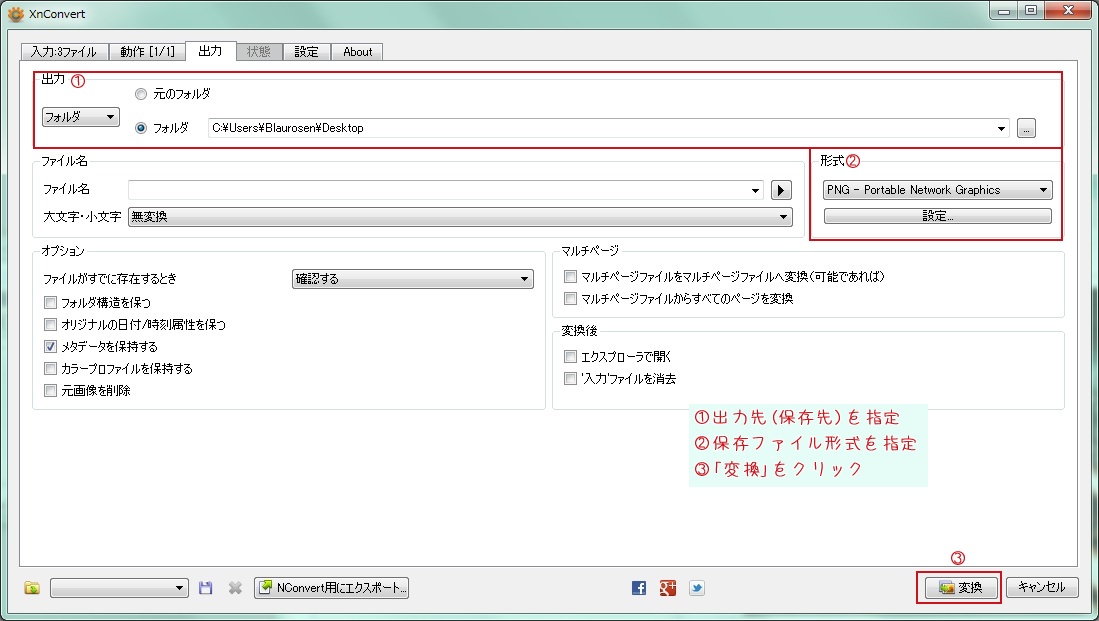
Task: Enable エクスプローラで開く checkbox
Action: (x=571, y=357)
